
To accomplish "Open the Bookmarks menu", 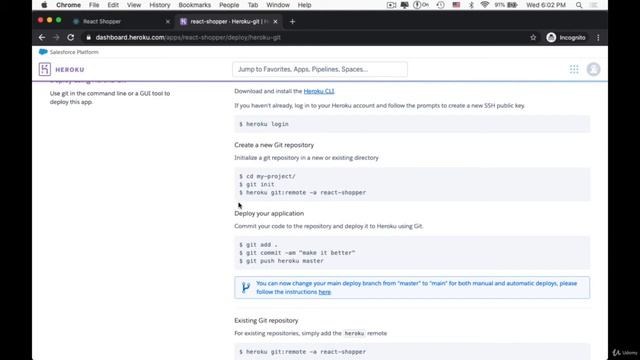I will tap(195, 5).
